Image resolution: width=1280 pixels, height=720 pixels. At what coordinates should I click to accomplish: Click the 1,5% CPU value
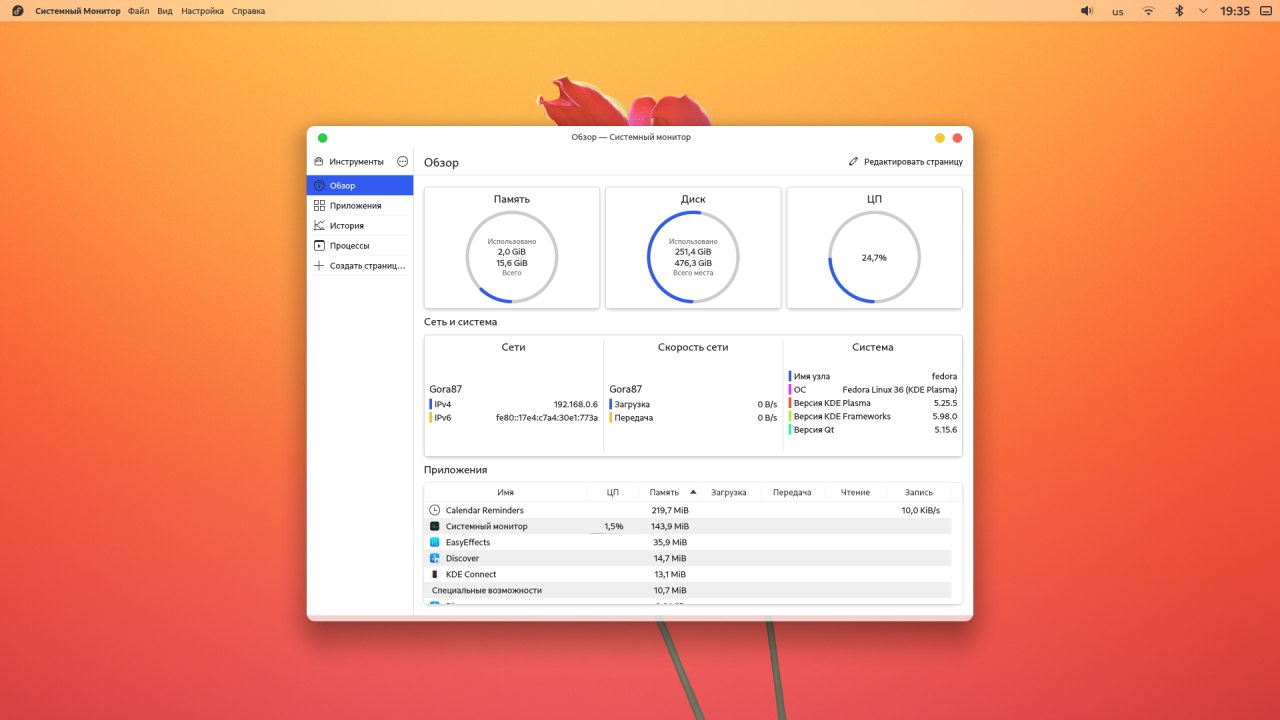point(614,526)
